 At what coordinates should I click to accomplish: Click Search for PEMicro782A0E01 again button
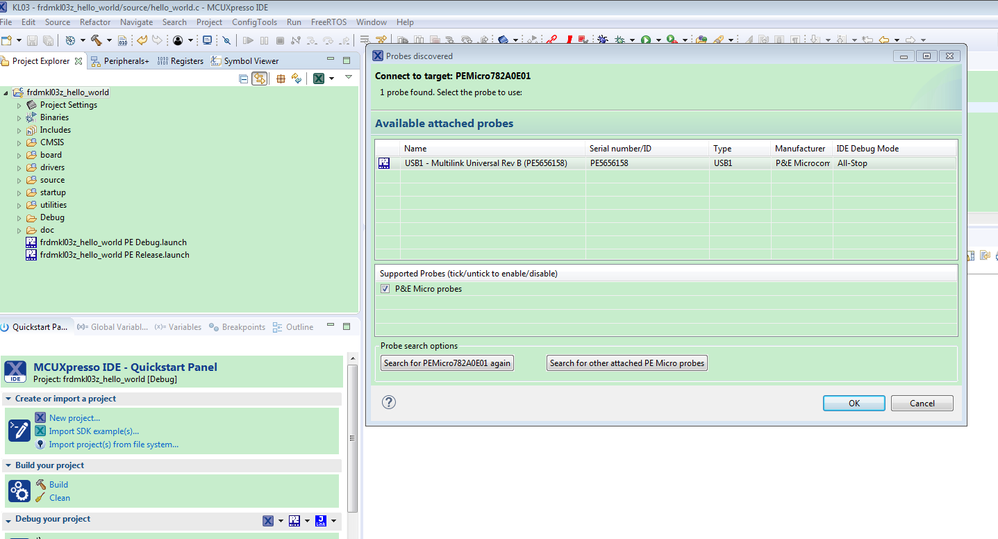pos(447,363)
